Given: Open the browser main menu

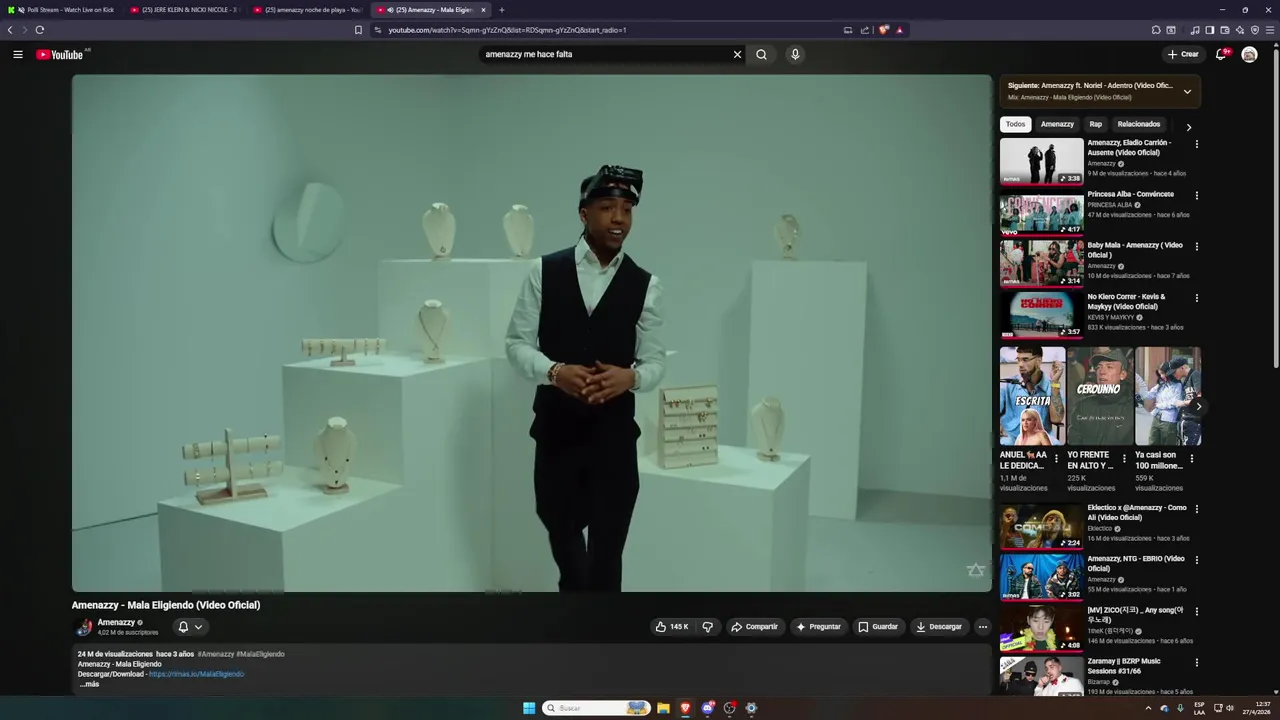Looking at the screenshot, I should [x=1271, y=30].
